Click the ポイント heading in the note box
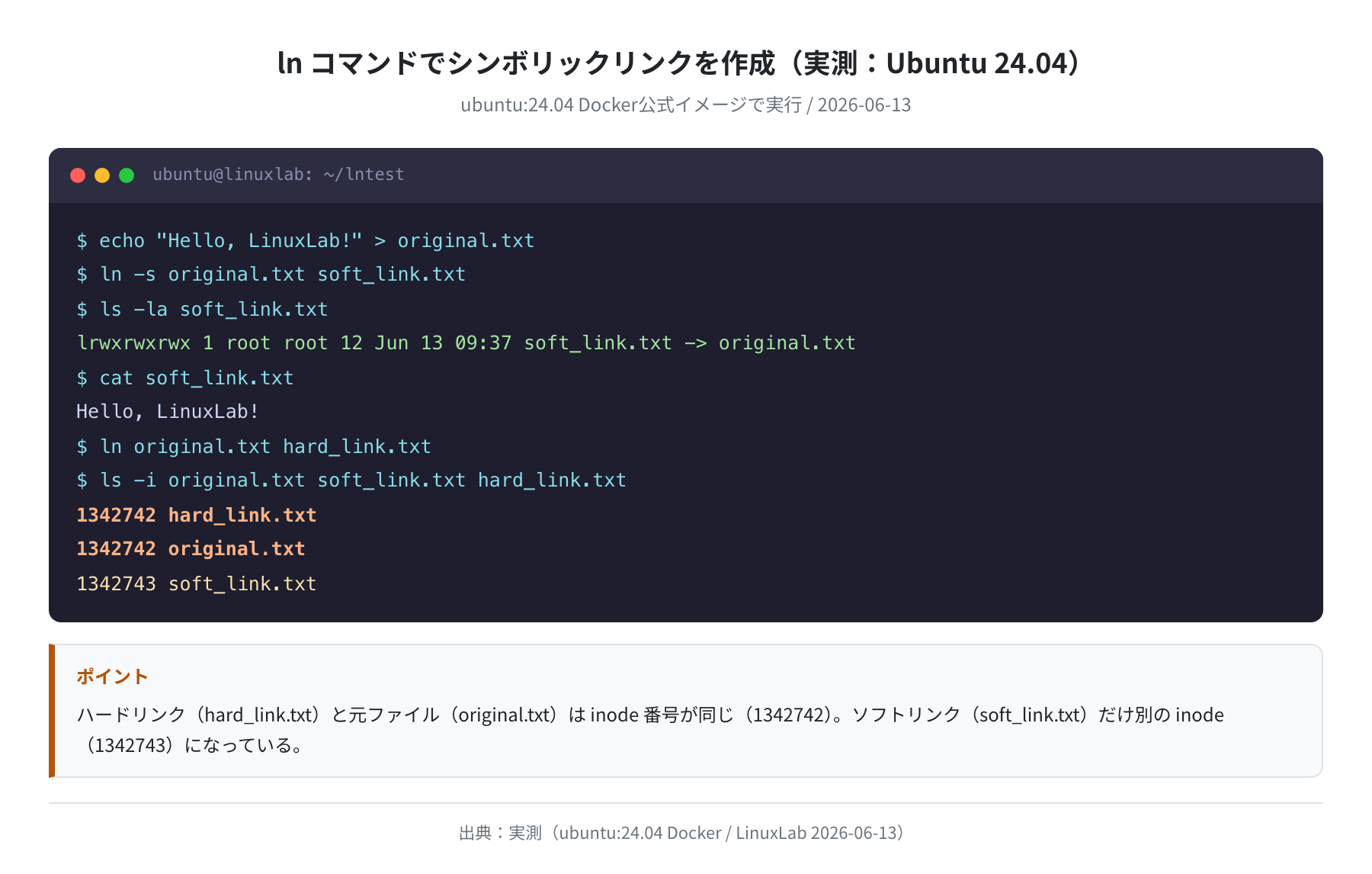This screenshot has width=1372, height=874. [112, 676]
